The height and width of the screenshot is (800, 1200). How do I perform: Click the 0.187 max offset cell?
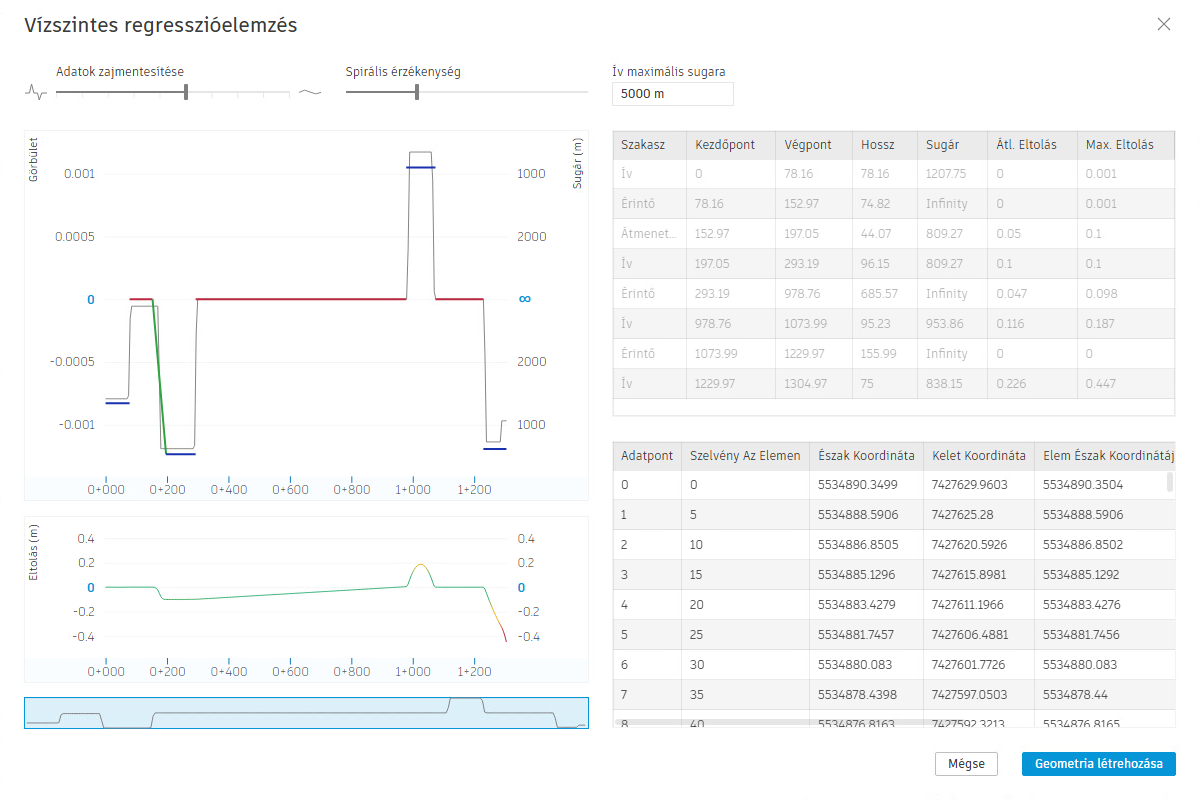coord(1126,324)
